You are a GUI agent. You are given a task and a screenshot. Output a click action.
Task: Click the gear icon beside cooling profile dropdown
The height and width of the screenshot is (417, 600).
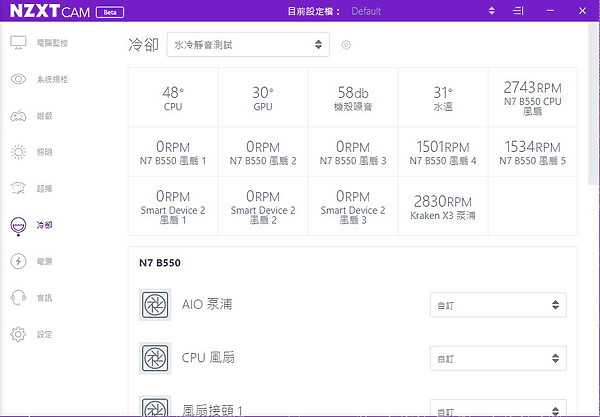(346, 45)
